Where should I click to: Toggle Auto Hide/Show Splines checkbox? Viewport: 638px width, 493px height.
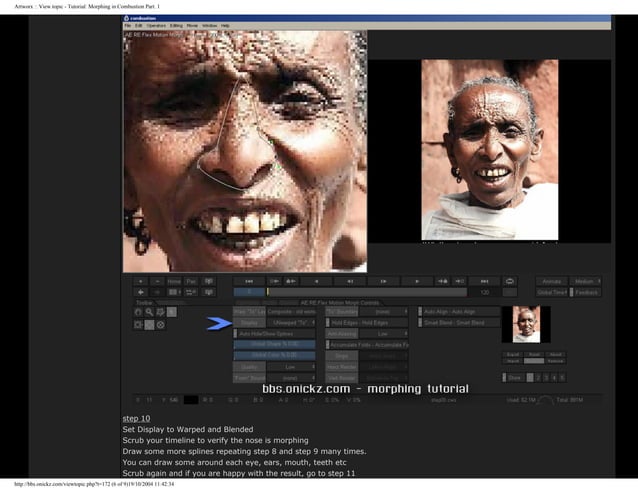236,334
